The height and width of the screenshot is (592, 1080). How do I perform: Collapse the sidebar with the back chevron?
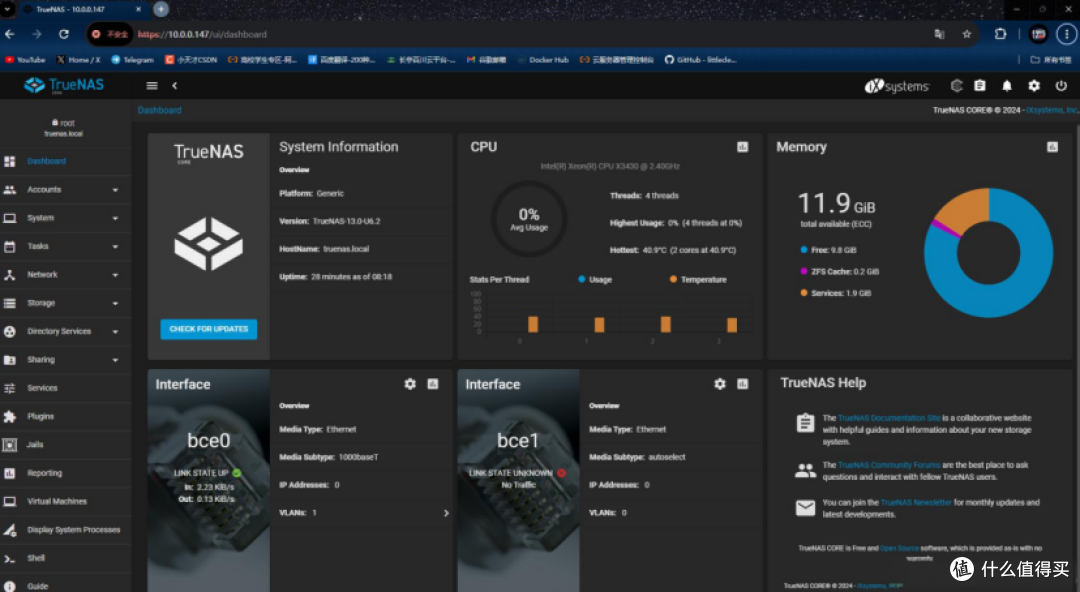(174, 85)
